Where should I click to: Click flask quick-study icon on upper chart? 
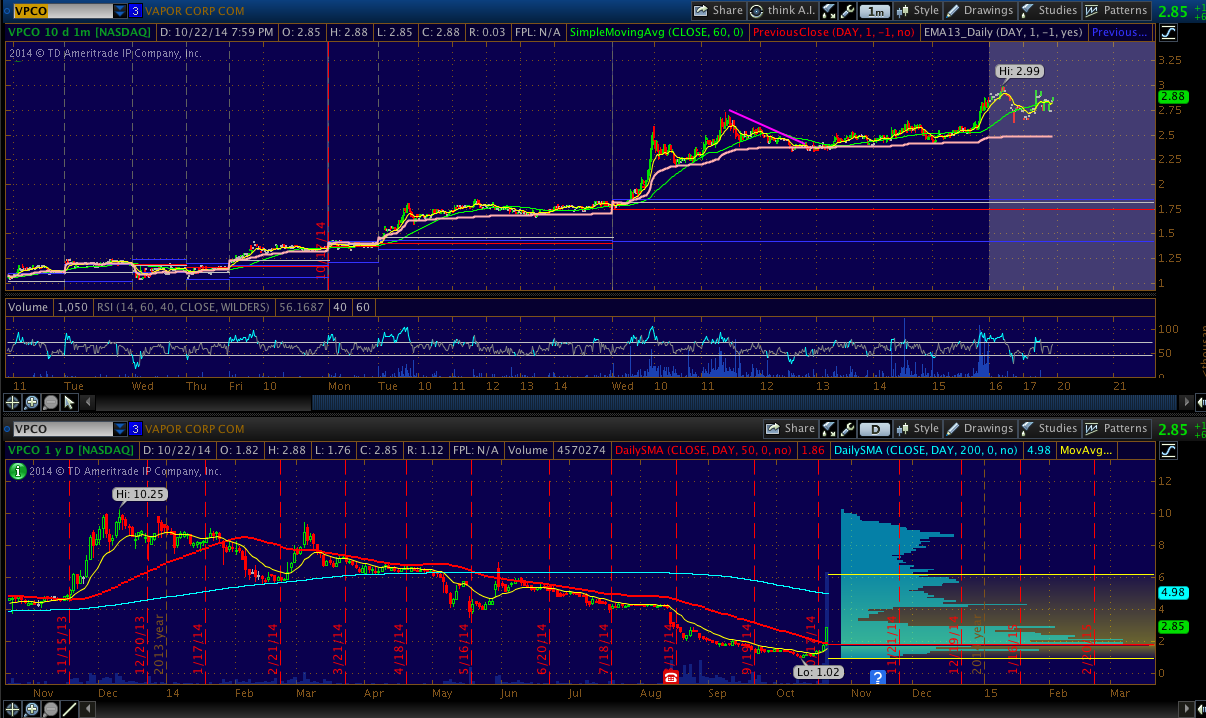[x=830, y=10]
